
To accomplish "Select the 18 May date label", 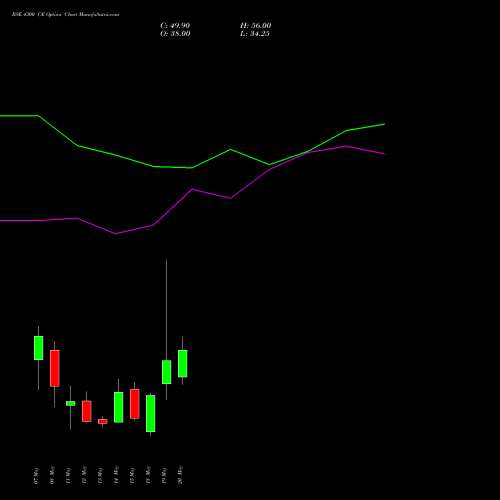I will point(148,475).
